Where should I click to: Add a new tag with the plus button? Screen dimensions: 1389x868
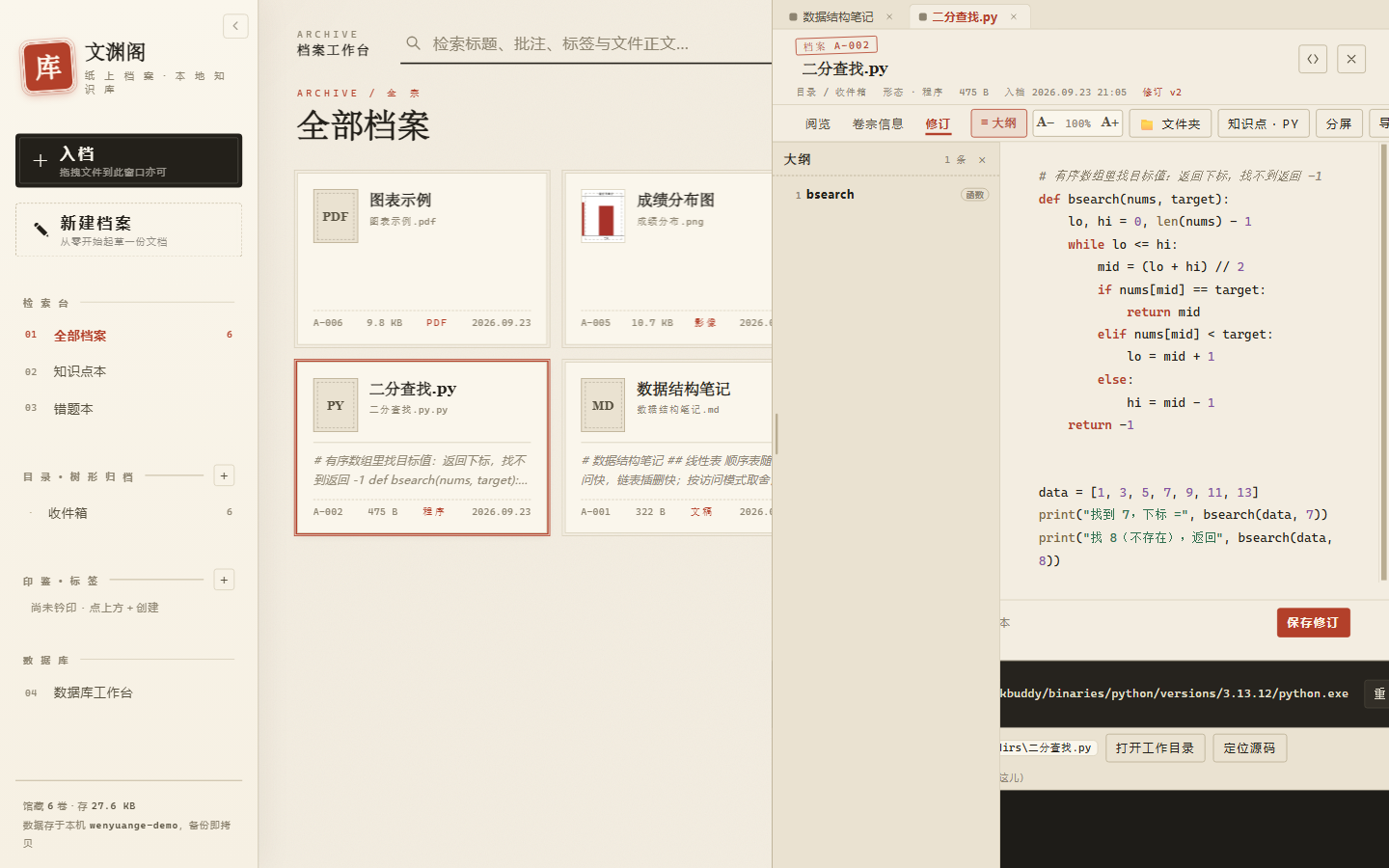(224, 580)
